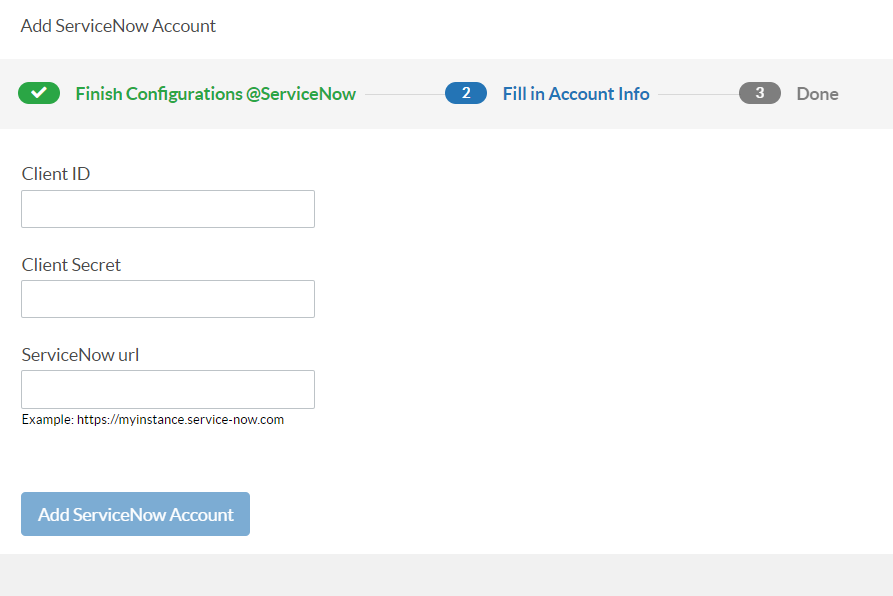893x596 pixels.
Task: Go back to Finish Configurations @ServiceNow step
Action: coord(215,93)
